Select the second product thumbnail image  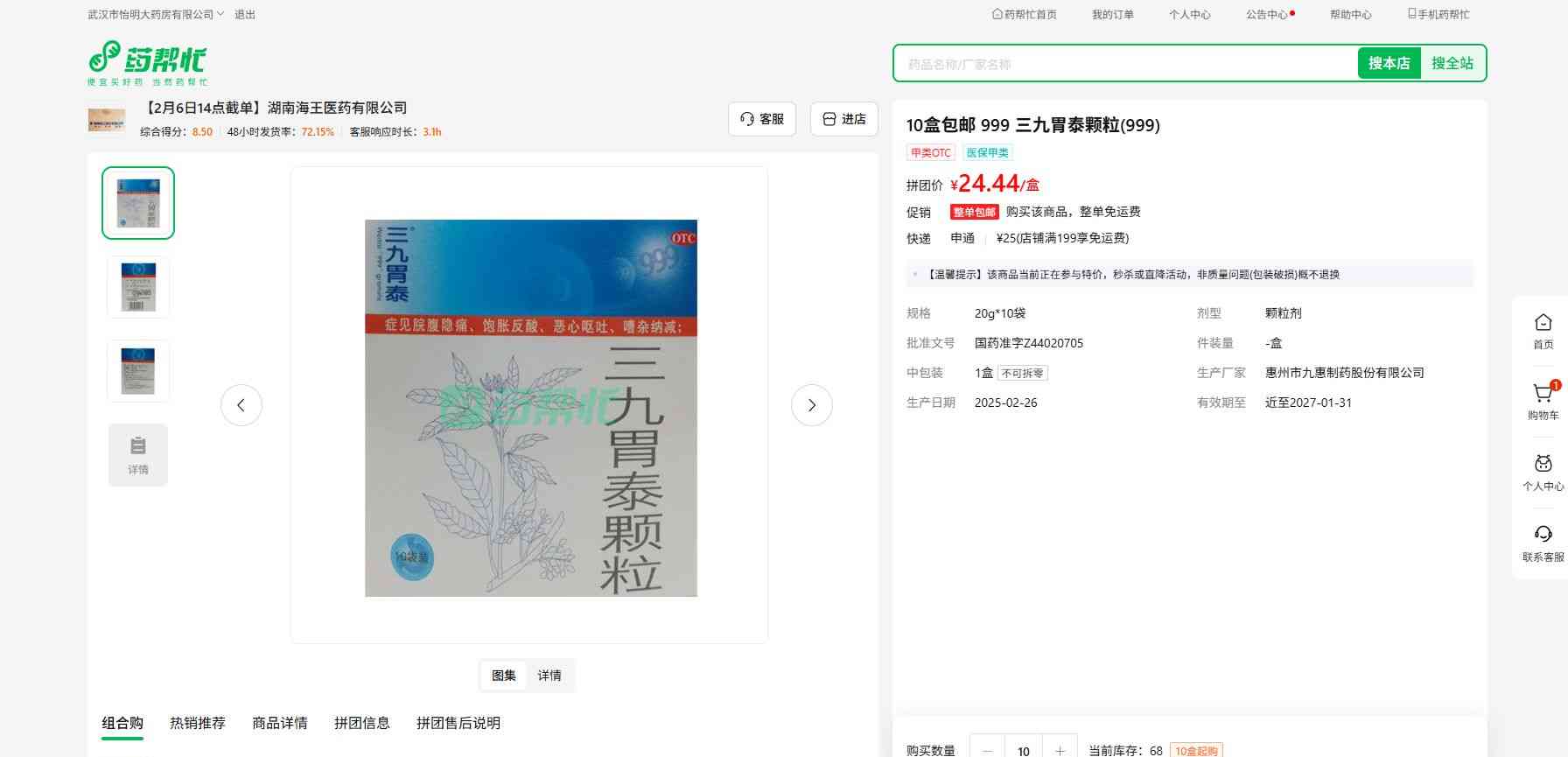pos(138,287)
